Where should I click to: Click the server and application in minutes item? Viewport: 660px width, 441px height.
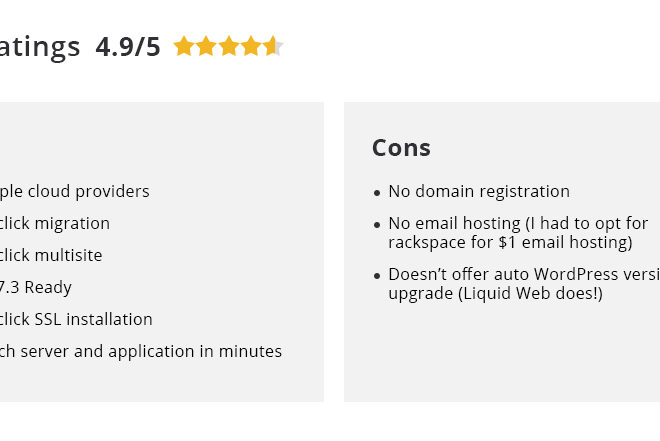pyautogui.click(x=141, y=351)
